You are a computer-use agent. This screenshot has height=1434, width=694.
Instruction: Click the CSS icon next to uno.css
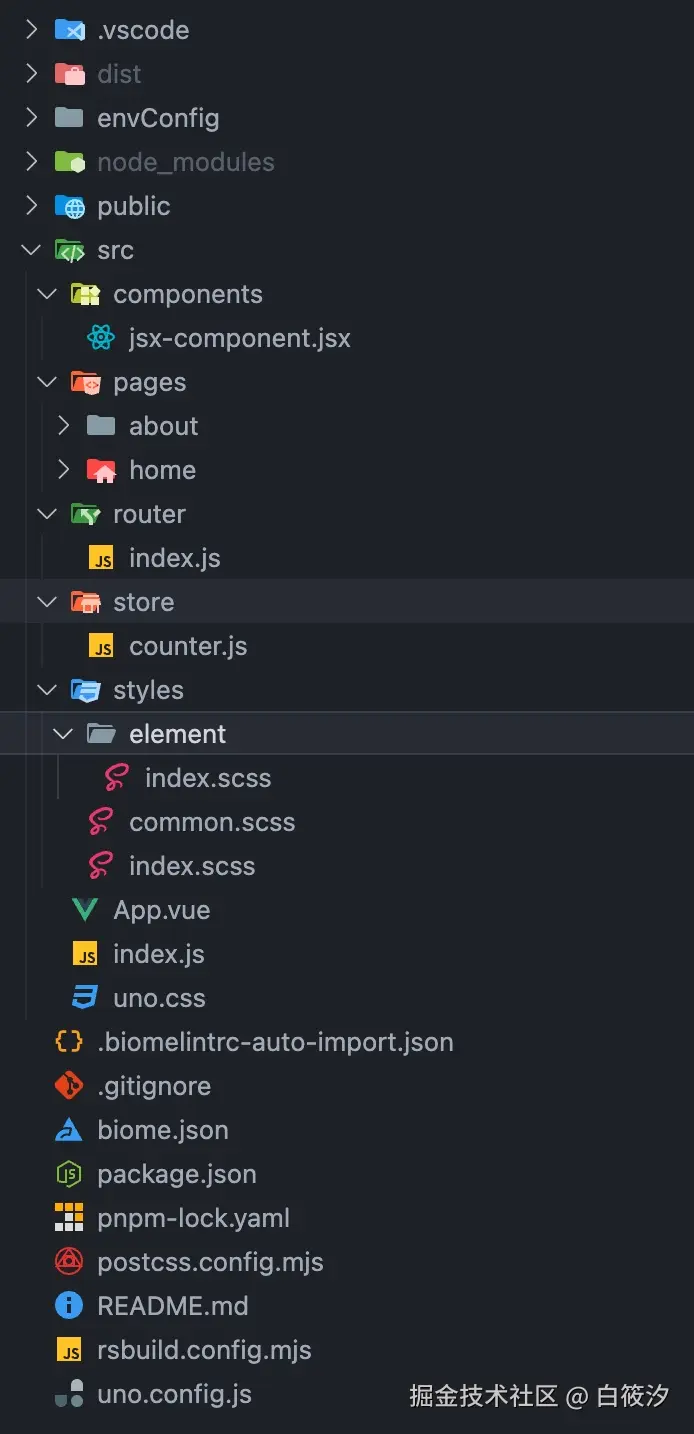pyautogui.click(x=85, y=998)
